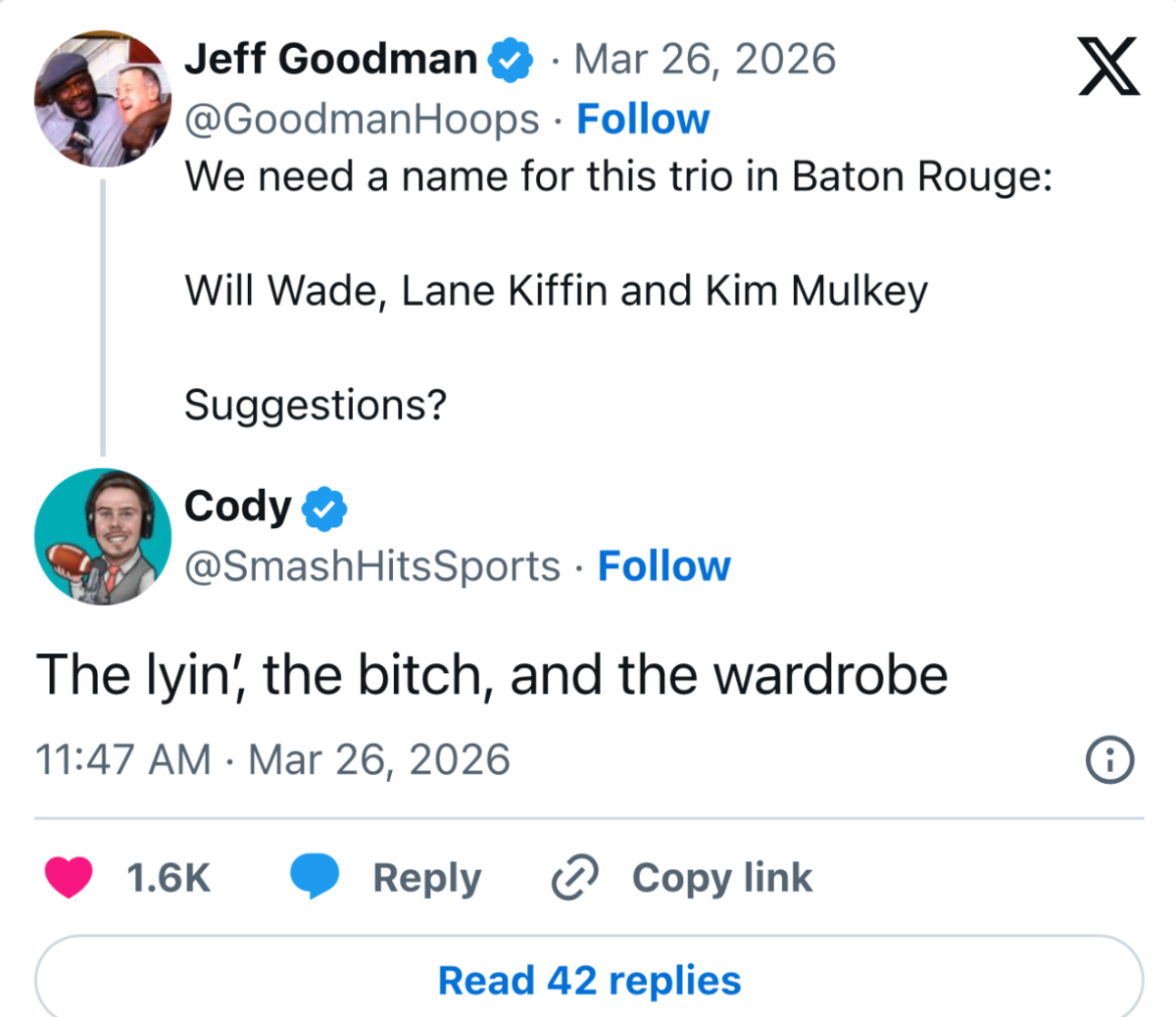Viewport: 1176px width, 1017px height.
Task: Click the Copy link text
Action: click(x=722, y=878)
